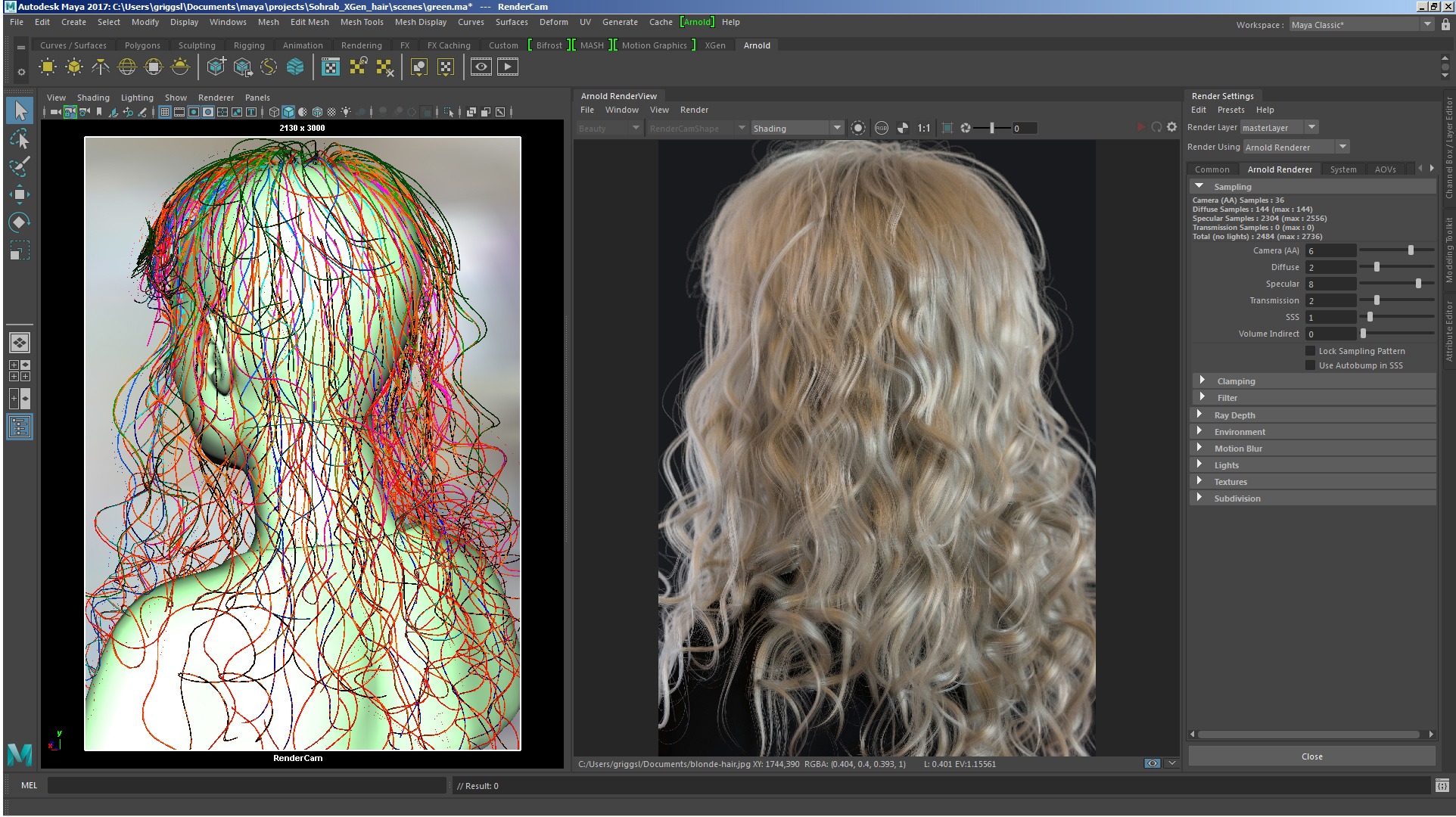Enable Use Autobump in SSS
Screen dimensions: 1456x817
tap(1313, 365)
